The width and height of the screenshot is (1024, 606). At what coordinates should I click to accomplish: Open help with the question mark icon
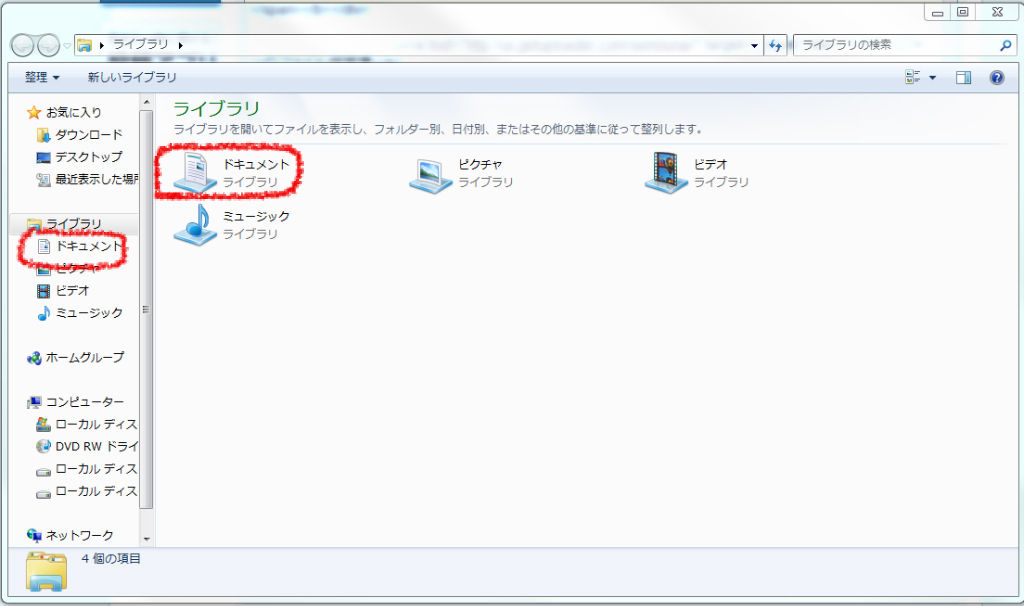tap(997, 78)
